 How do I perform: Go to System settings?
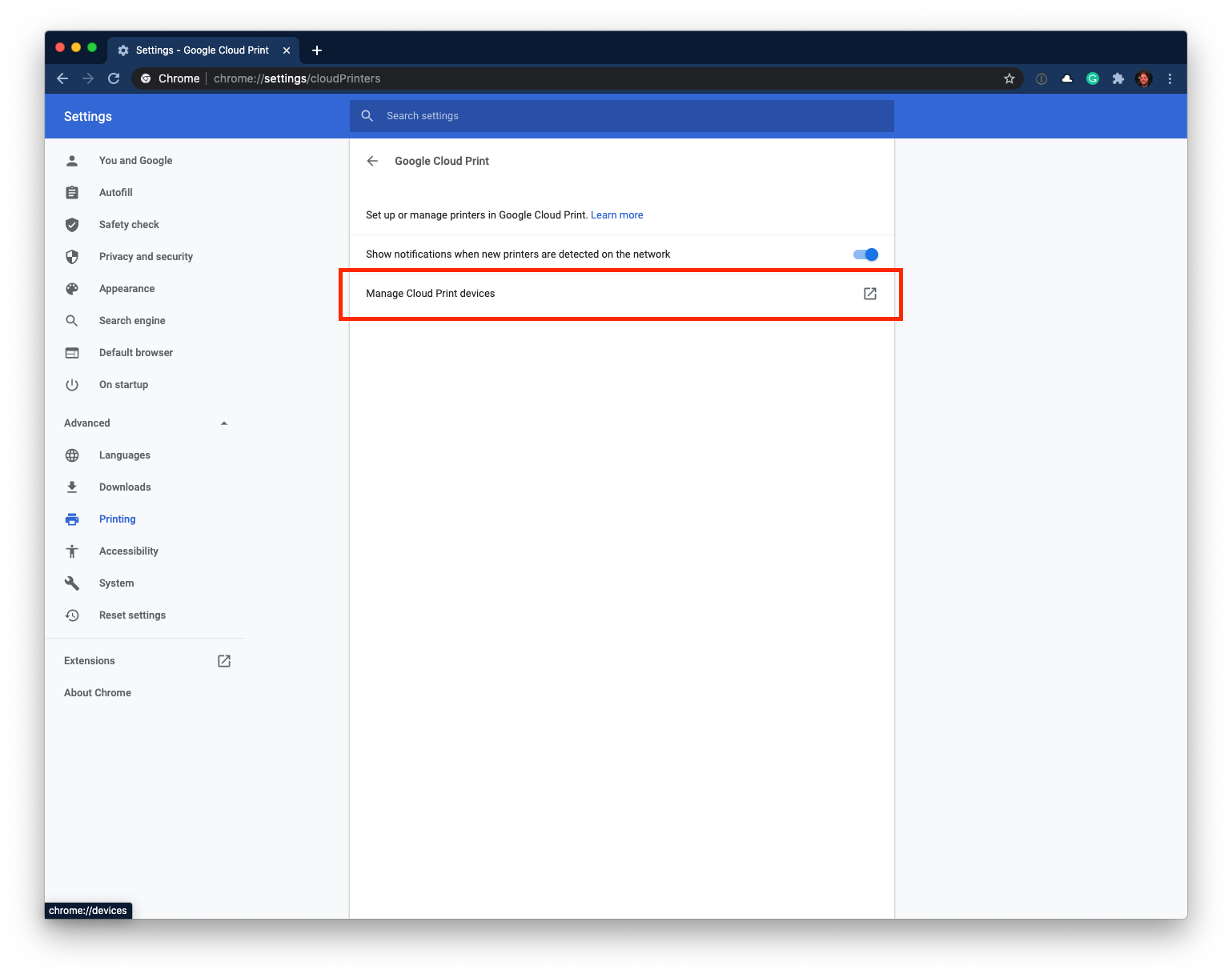(x=117, y=583)
